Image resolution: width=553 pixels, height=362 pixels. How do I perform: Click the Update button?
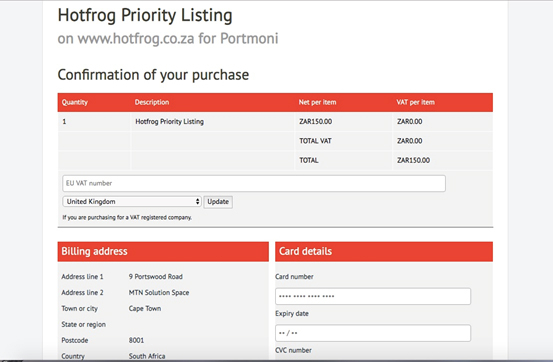[x=218, y=202]
